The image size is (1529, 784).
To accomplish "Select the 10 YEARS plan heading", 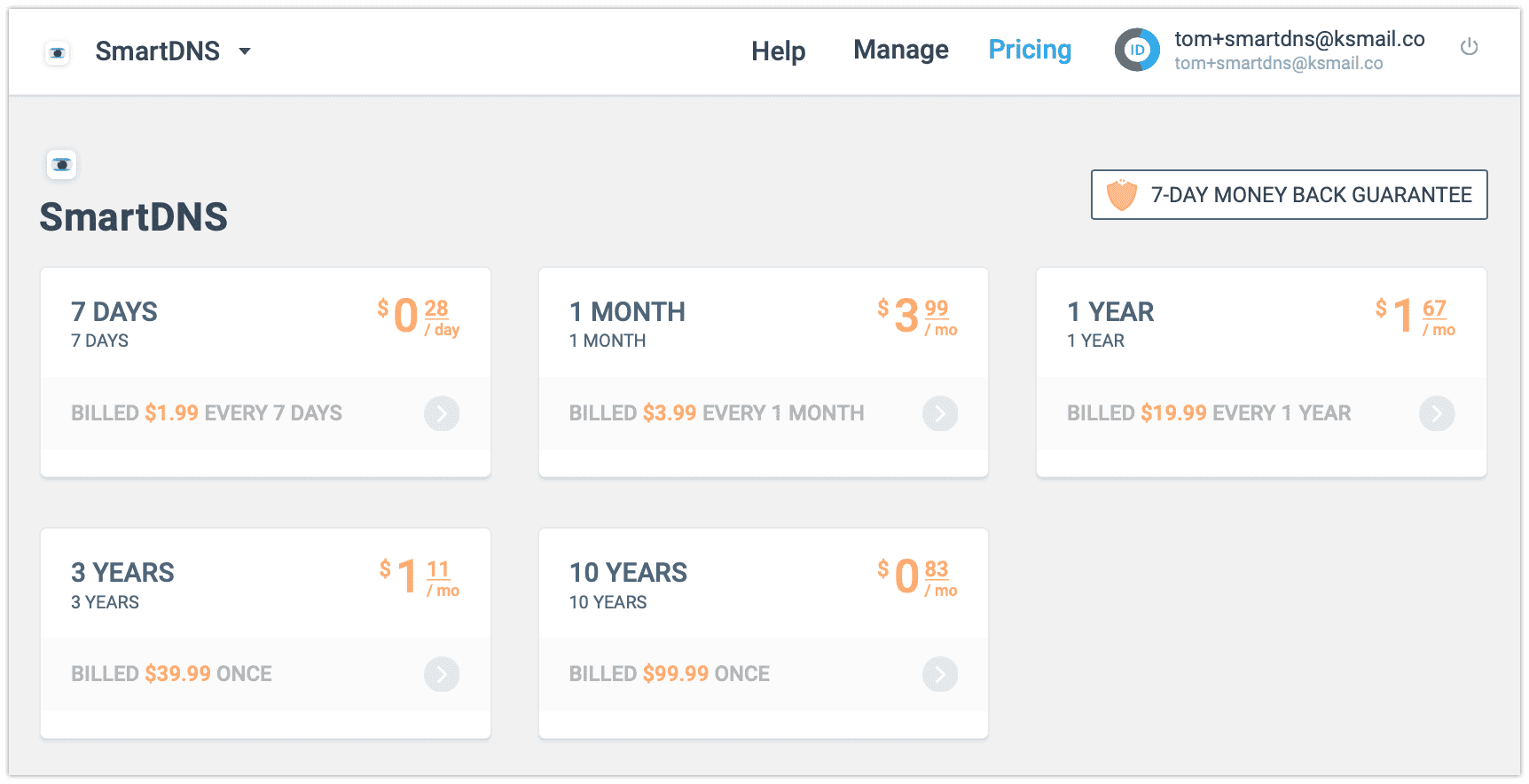I will [628, 573].
